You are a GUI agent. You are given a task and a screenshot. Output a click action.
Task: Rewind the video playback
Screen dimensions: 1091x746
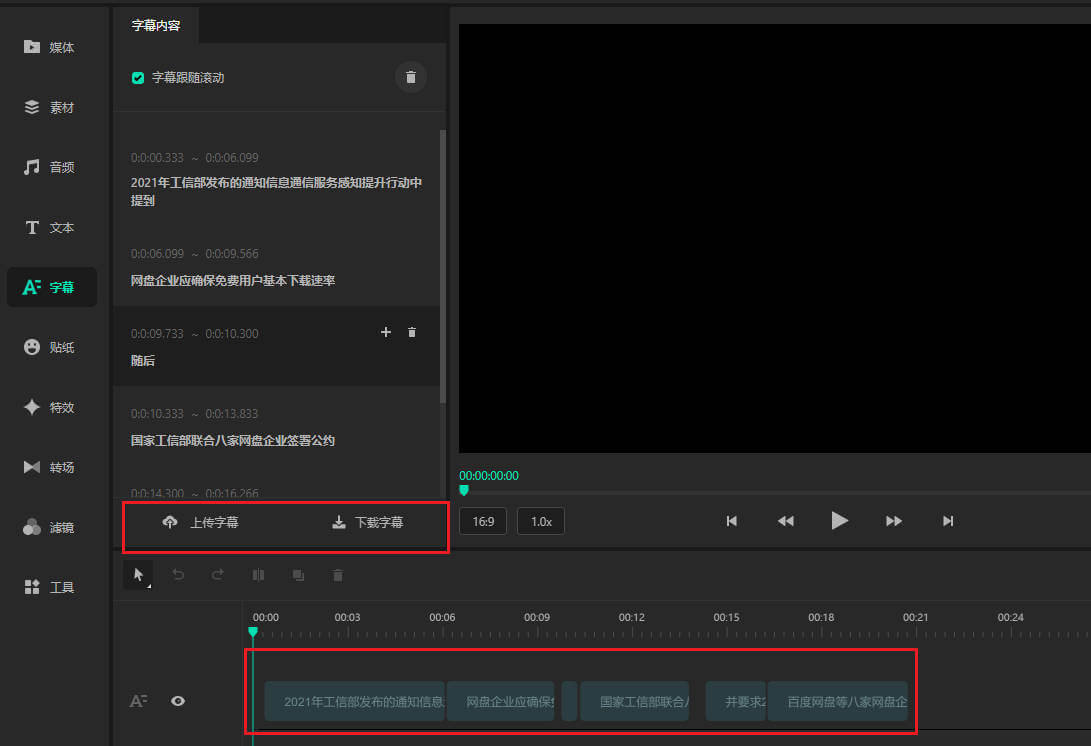click(786, 521)
